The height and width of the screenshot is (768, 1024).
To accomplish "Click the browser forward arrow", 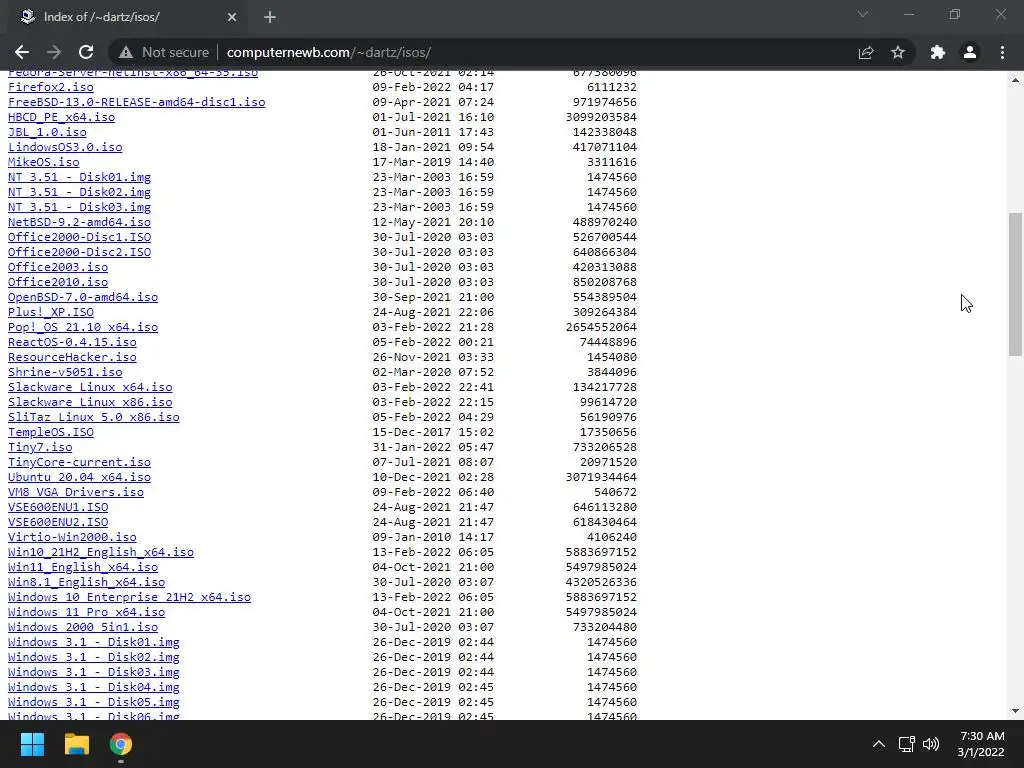I will 54,52.
